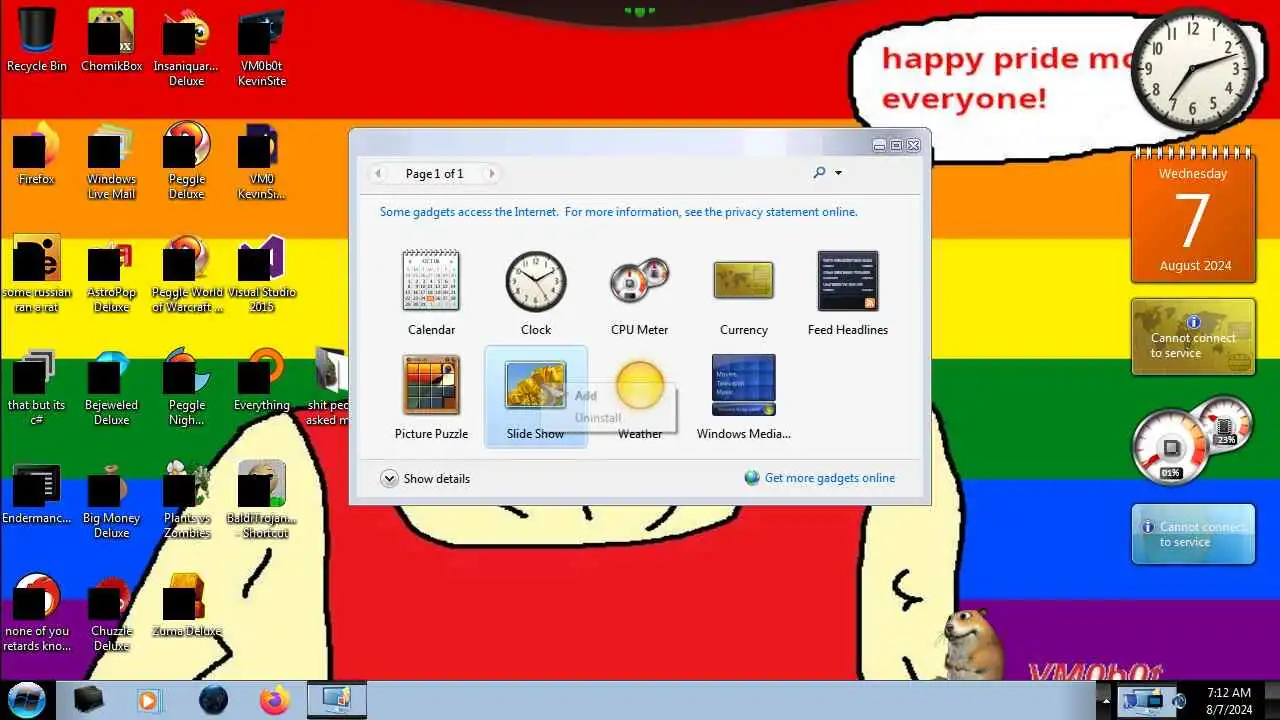Open the search options dropdown arrow

[838, 173]
